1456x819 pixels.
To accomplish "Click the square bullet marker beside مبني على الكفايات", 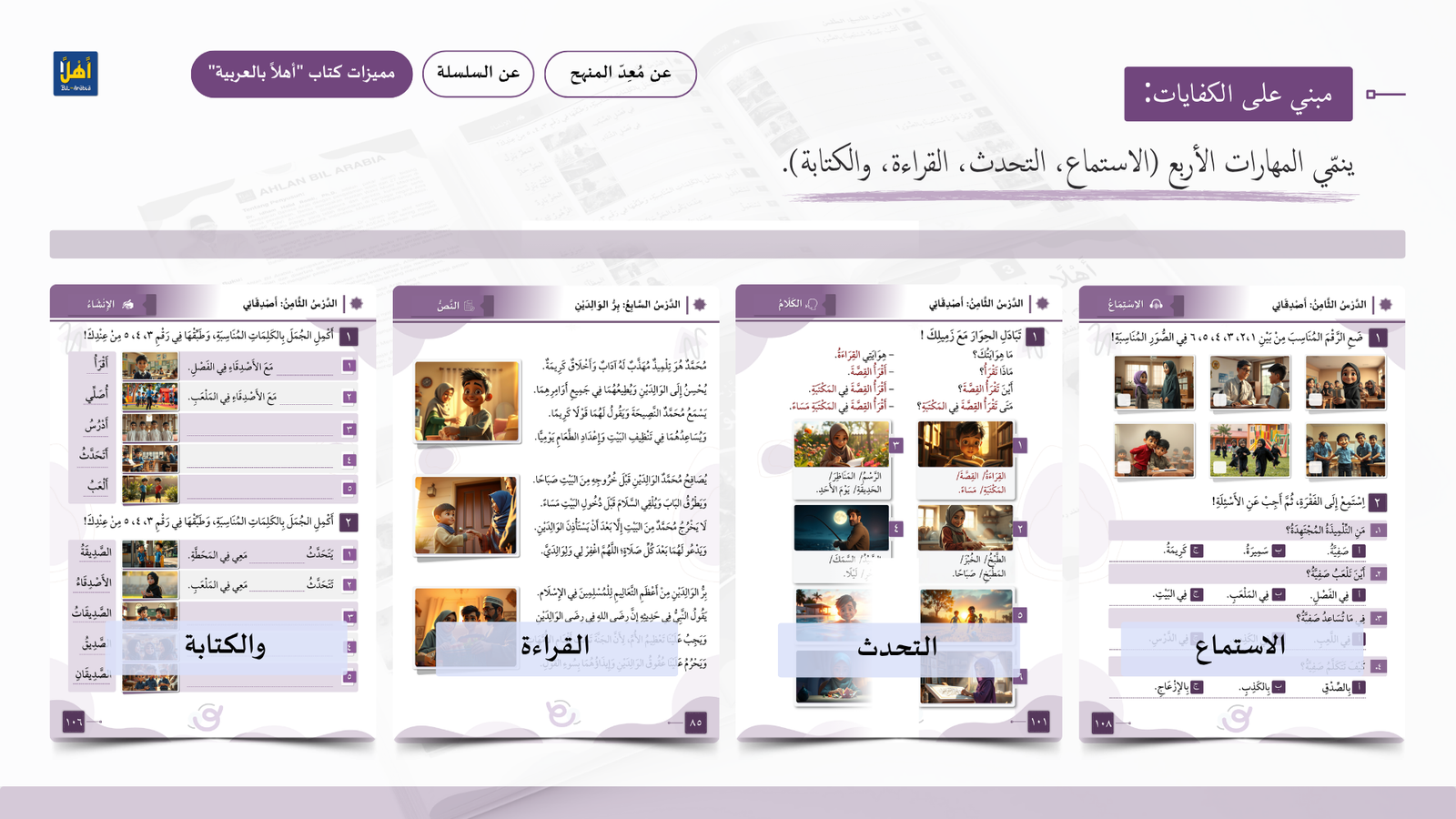I will pyautogui.click(x=1371, y=94).
